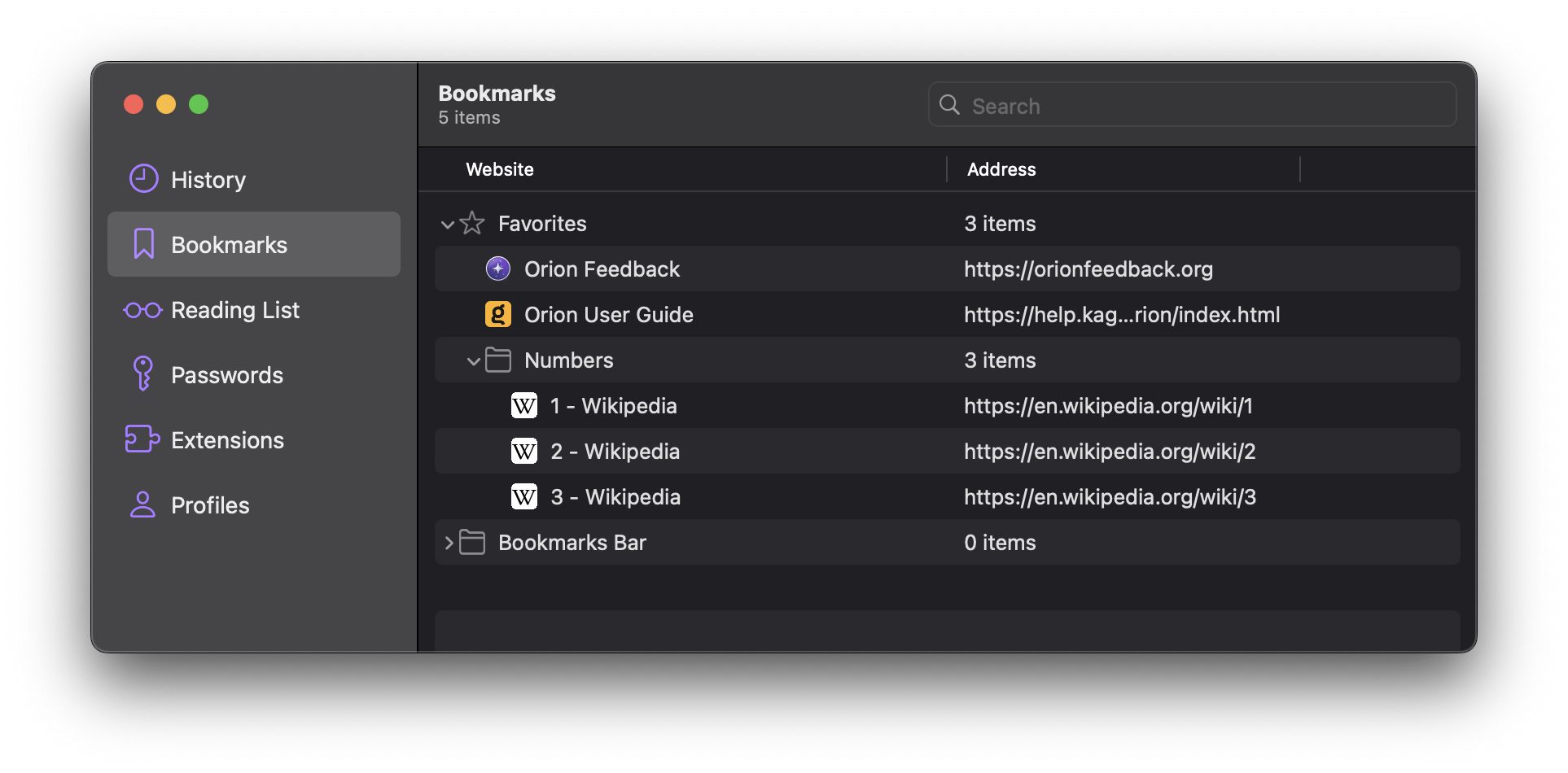Expand the Bookmarks Bar folder chevron
This screenshot has height=773, width=1568.
(x=449, y=543)
